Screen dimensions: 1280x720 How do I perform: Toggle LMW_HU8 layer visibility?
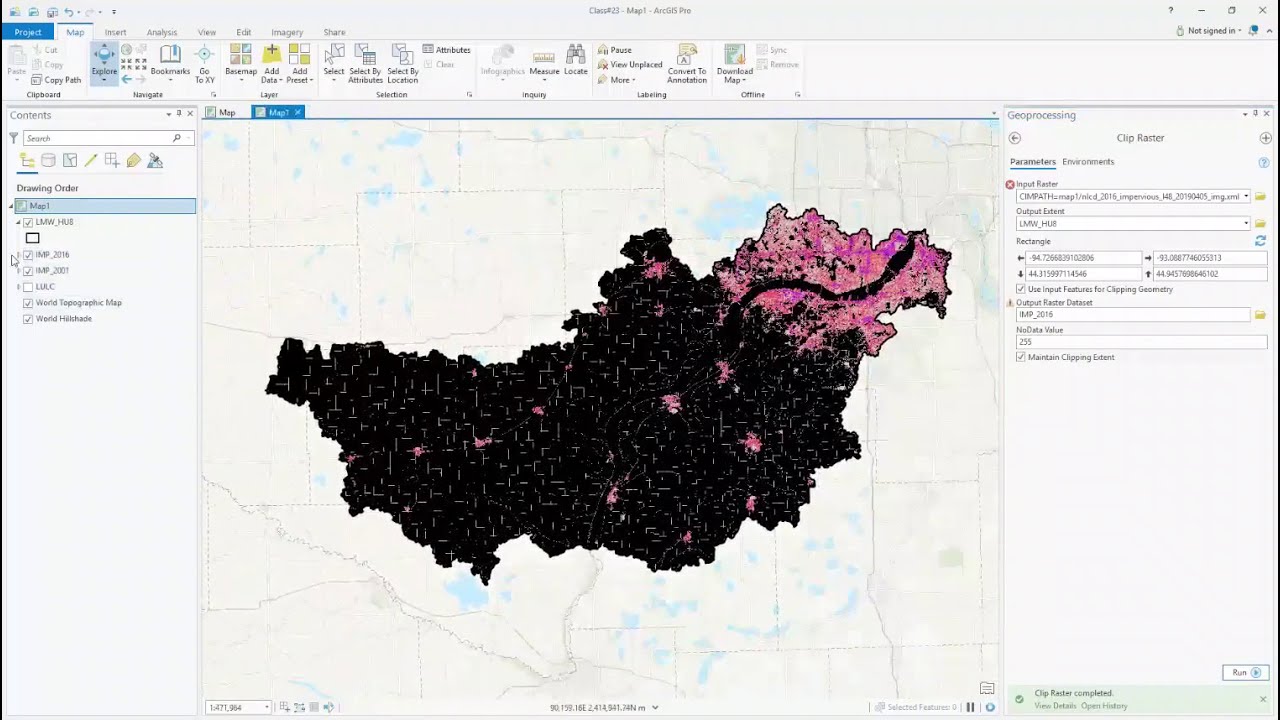point(28,222)
